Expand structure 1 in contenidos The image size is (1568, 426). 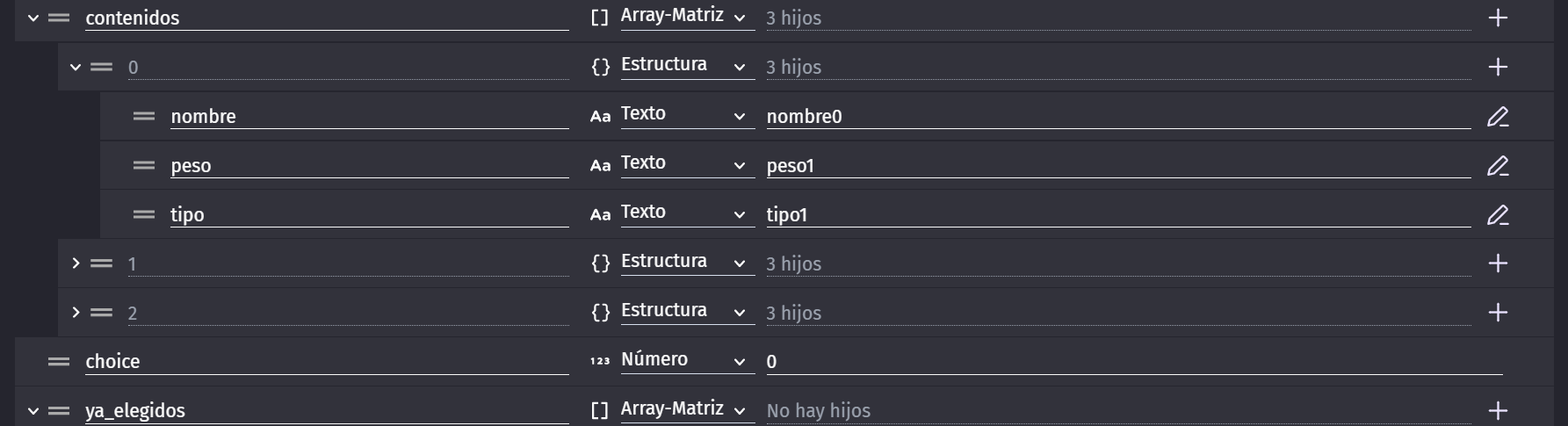coord(76,264)
